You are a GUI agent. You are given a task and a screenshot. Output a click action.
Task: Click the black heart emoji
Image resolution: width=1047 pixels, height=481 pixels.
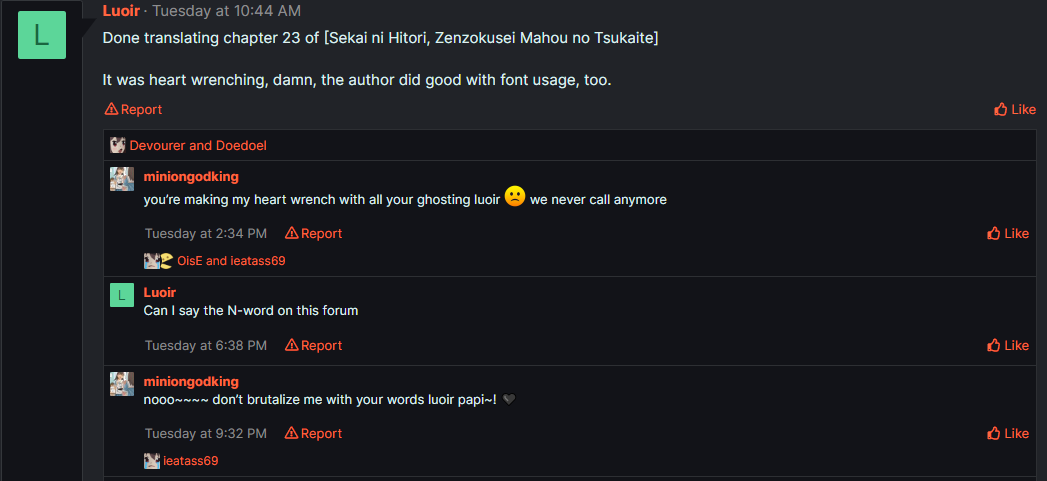pyautogui.click(x=509, y=400)
